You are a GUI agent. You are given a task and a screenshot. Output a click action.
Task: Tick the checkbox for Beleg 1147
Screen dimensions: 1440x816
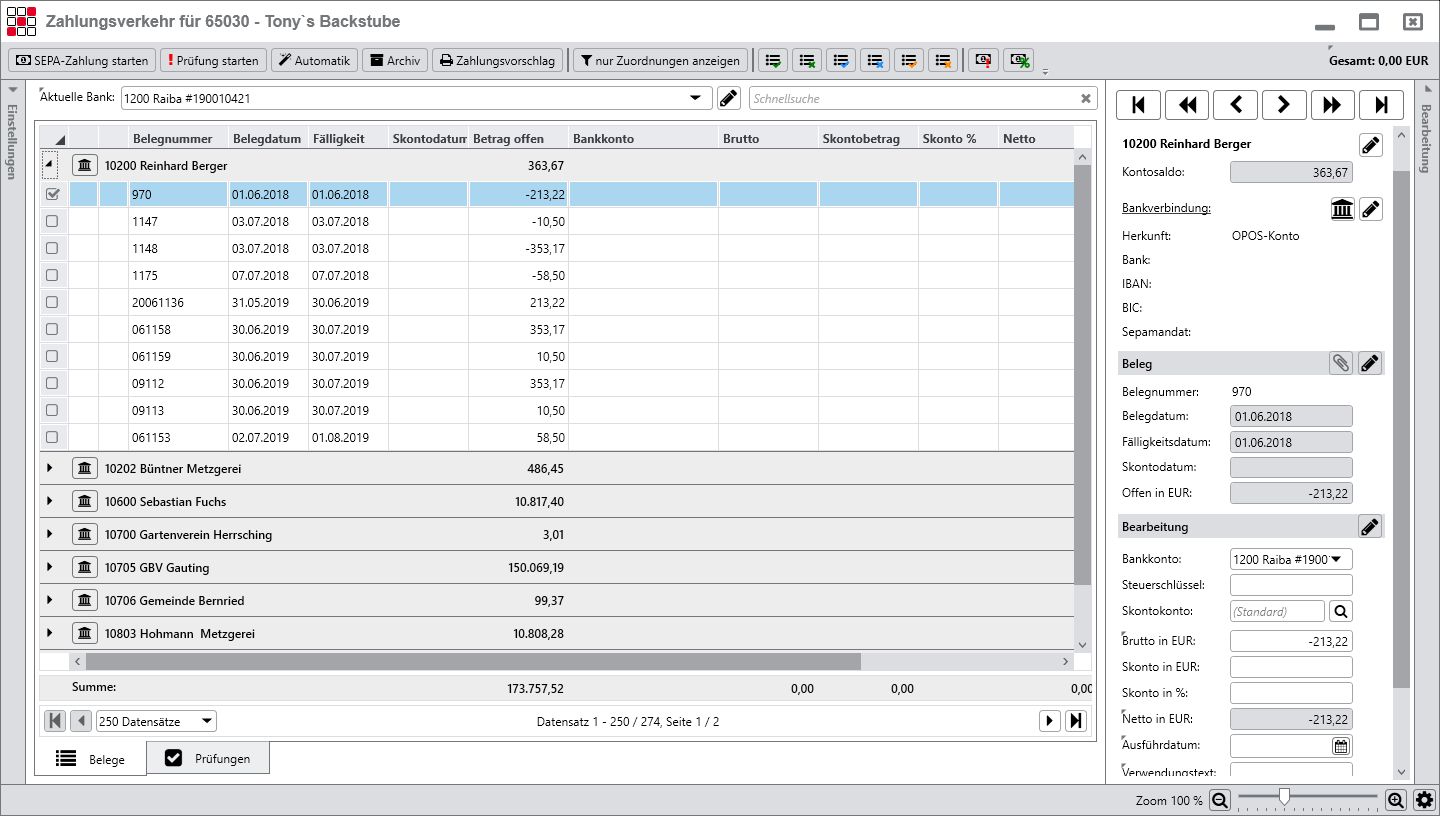point(52,222)
